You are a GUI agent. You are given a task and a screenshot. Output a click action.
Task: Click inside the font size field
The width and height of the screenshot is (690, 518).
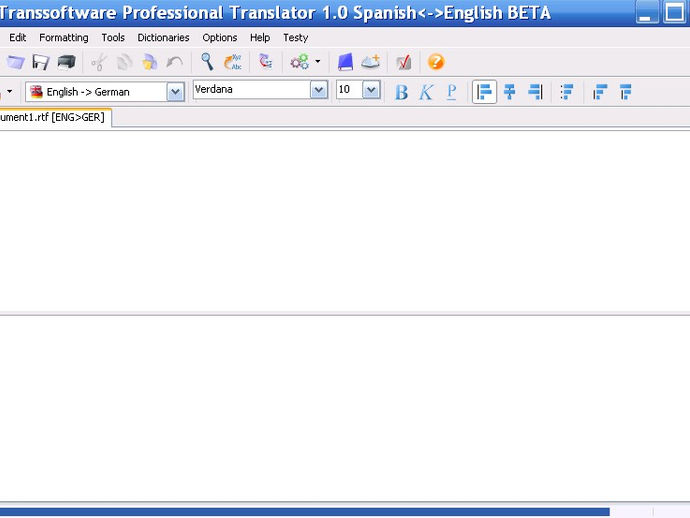tap(349, 90)
